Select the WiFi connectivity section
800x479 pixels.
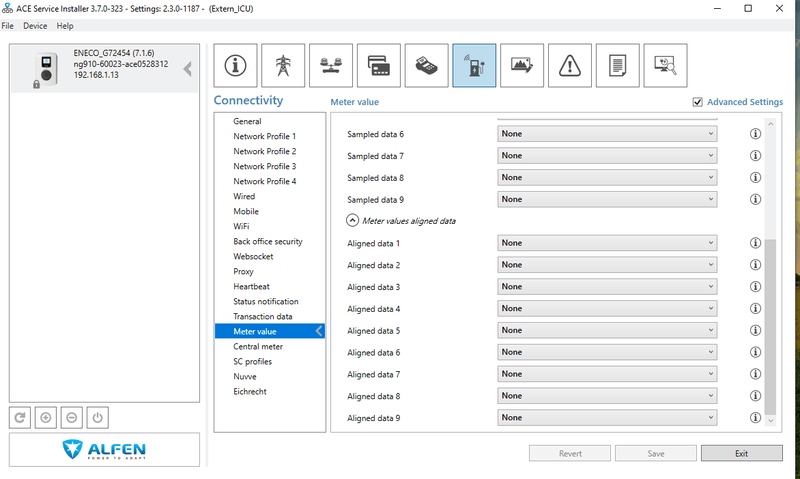[241, 226]
